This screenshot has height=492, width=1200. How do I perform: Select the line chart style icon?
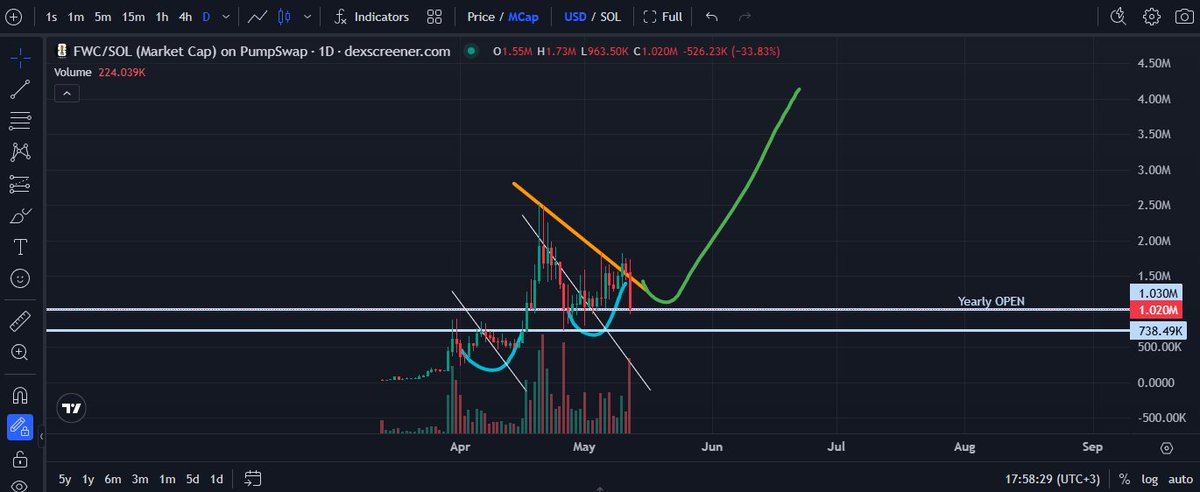tap(258, 17)
